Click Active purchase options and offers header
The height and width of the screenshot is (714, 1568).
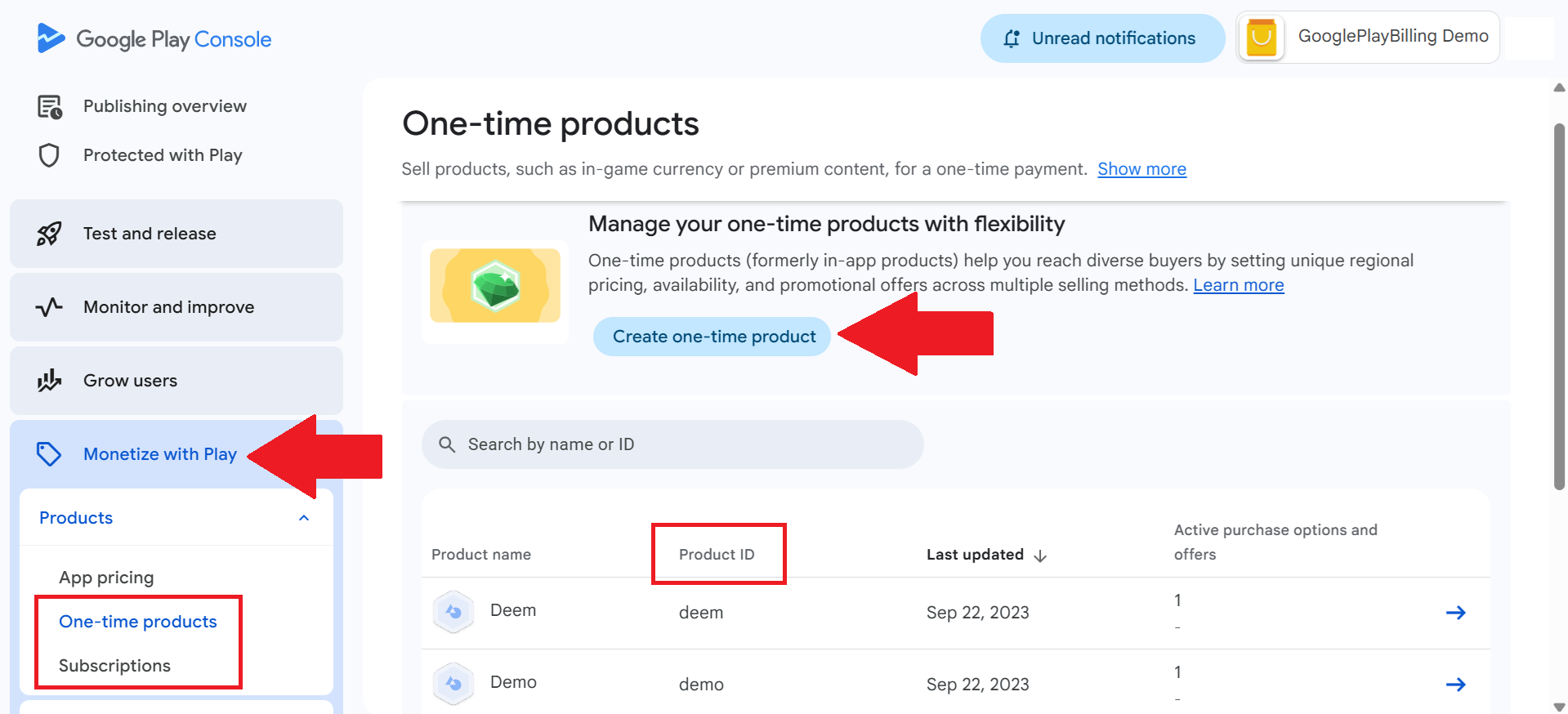1275,542
